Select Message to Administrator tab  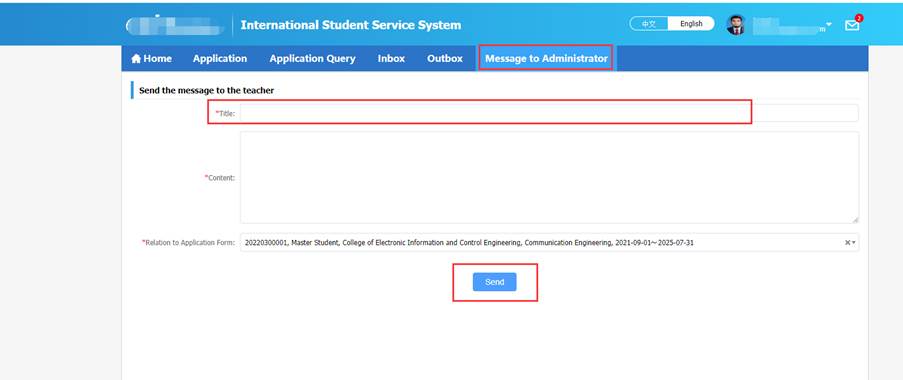pos(546,59)
